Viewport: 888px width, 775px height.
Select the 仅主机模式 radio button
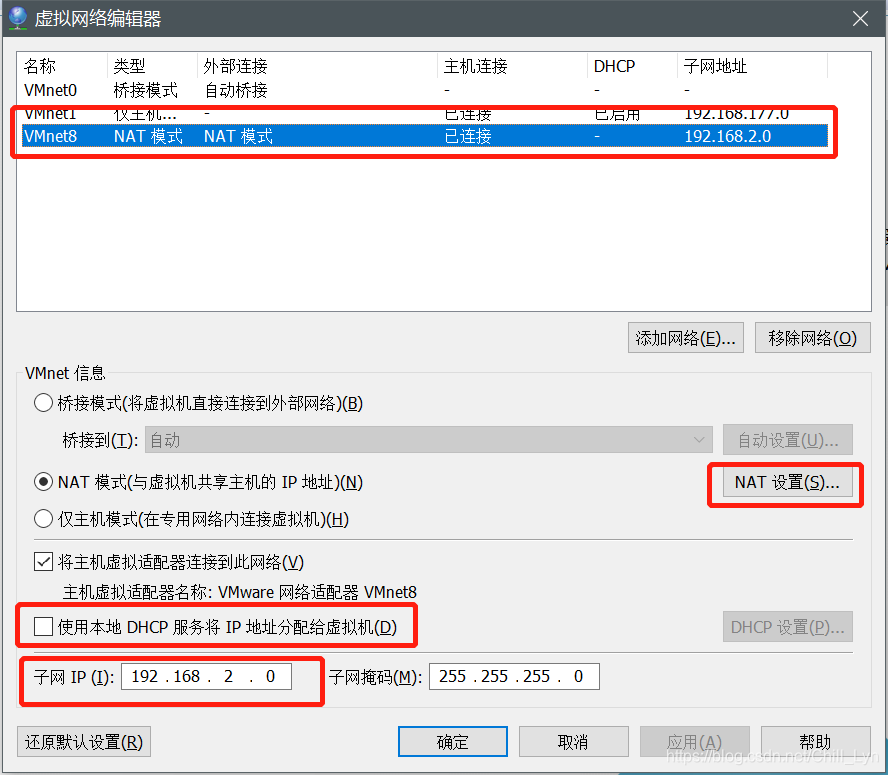(44, 519)
